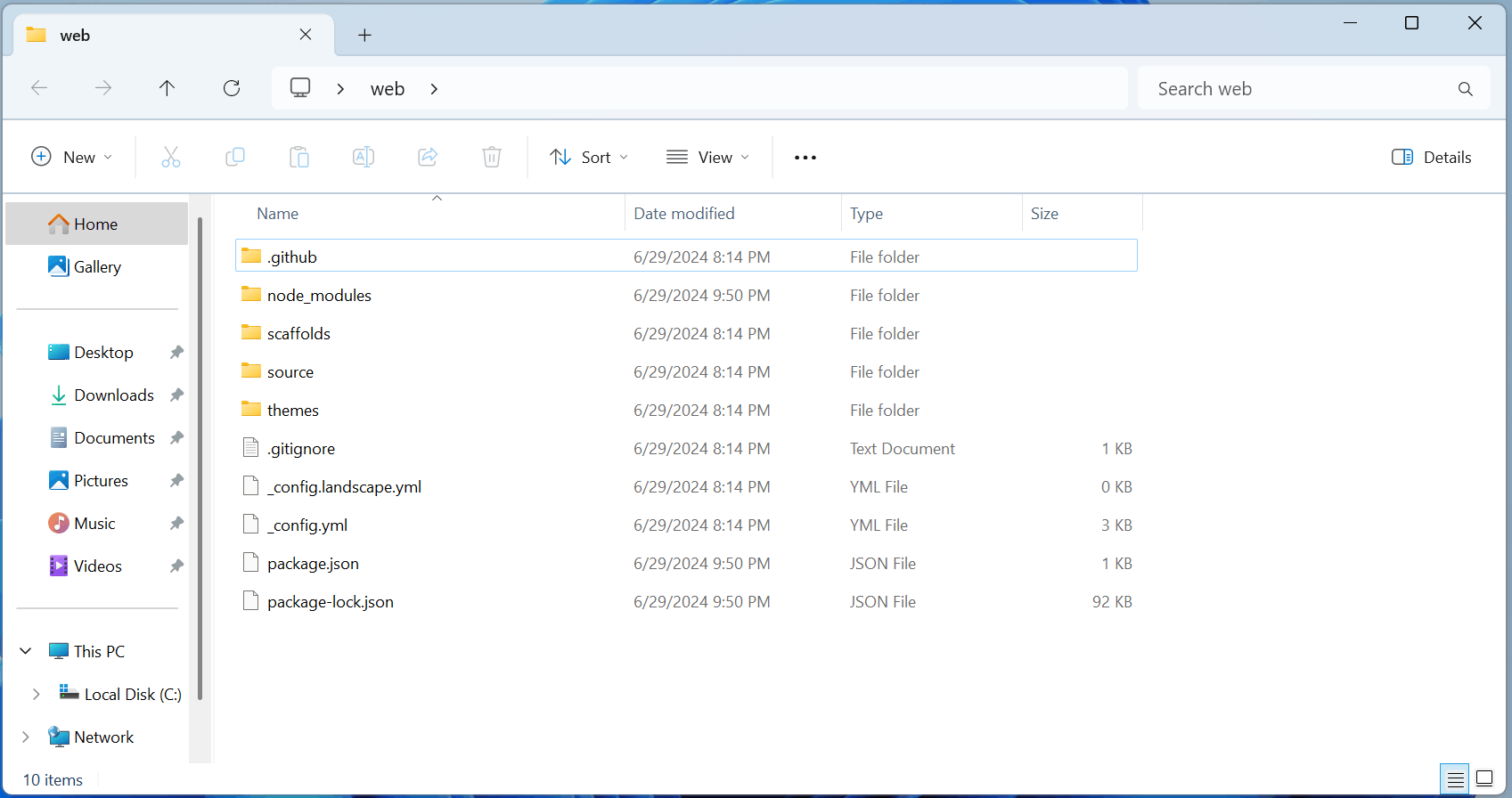Go forward with the right arrow
The image size is (1512, 798).
[x=103, y=87]
